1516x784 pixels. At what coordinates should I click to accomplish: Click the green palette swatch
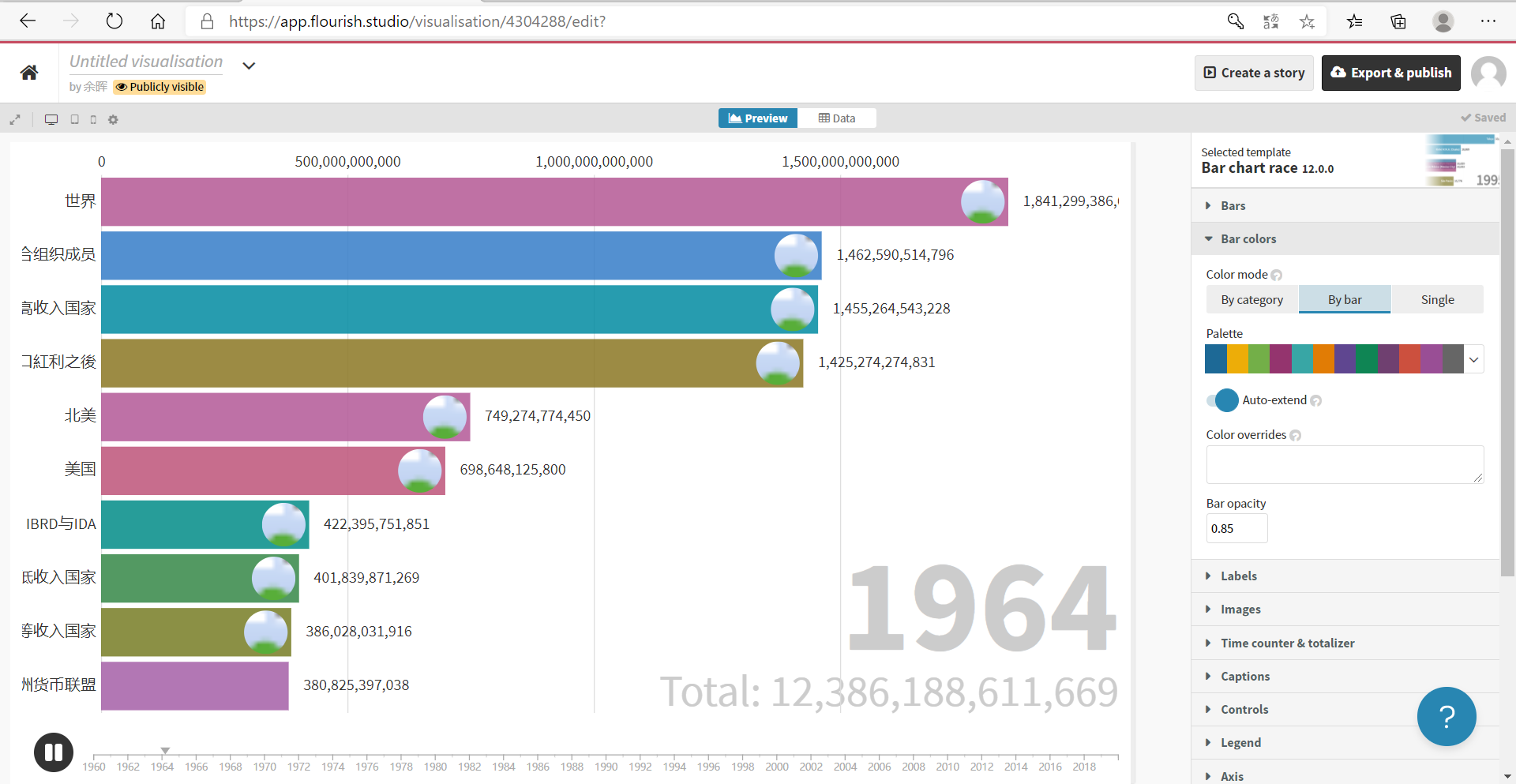1259,359
